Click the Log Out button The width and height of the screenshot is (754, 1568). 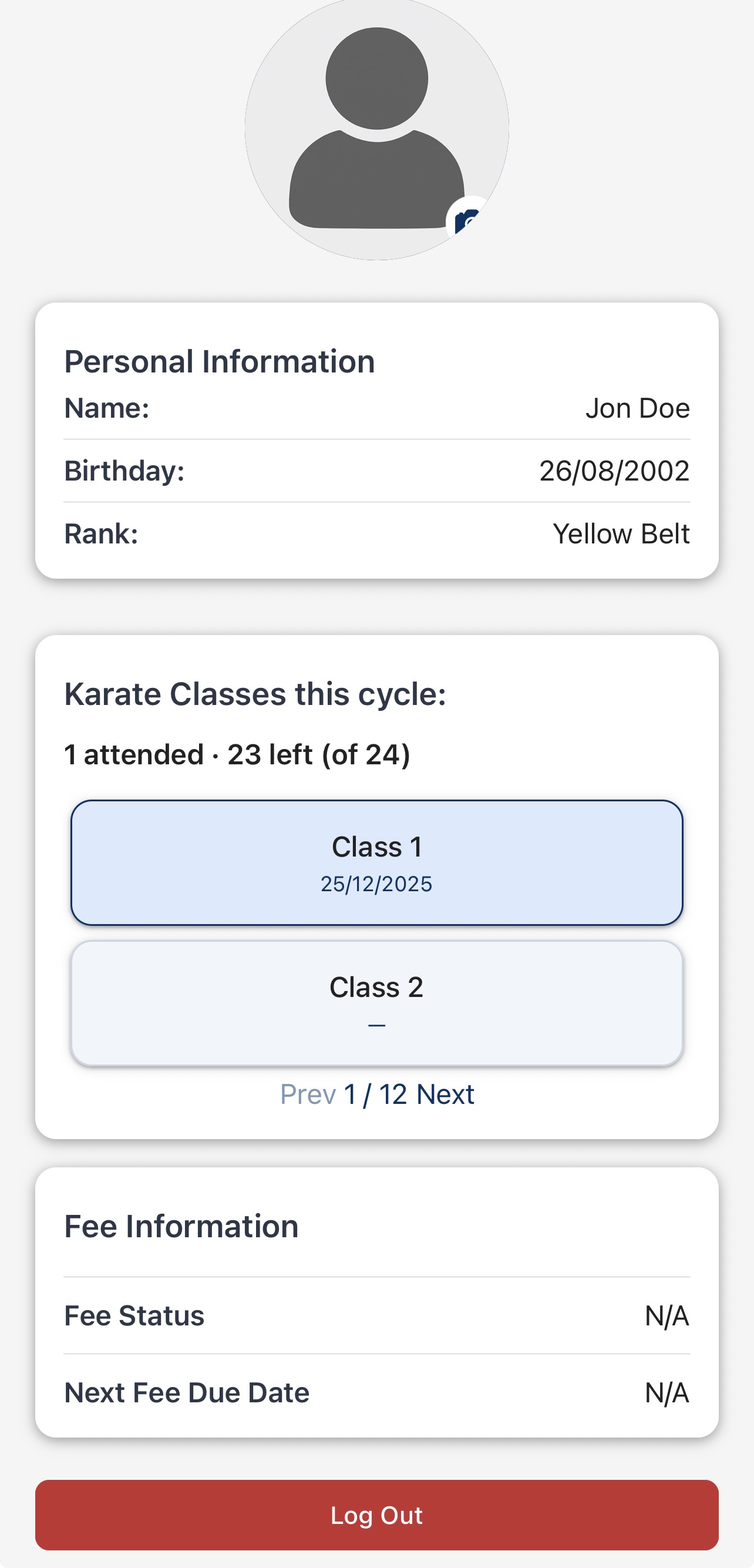point(376,1515)
